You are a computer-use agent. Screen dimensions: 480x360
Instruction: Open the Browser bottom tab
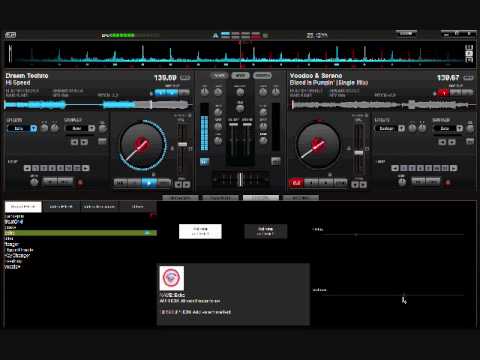[180, 198]
